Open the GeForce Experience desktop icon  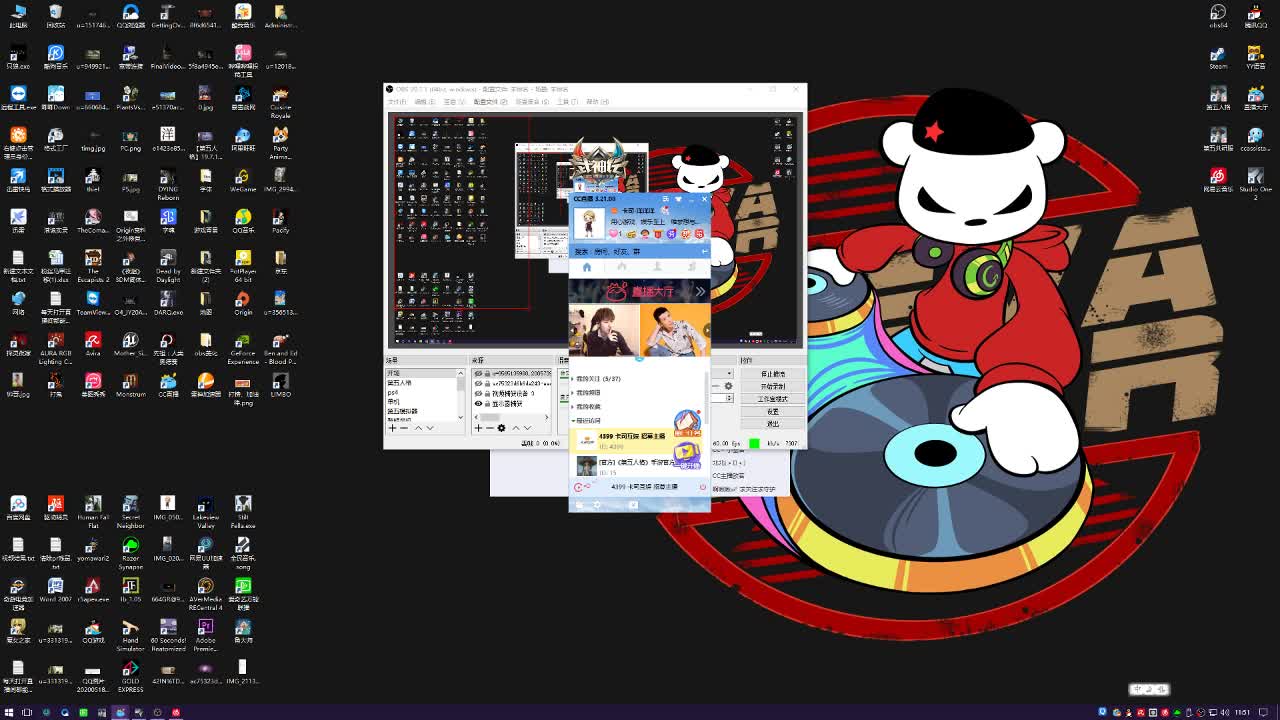tap(243, 344)
